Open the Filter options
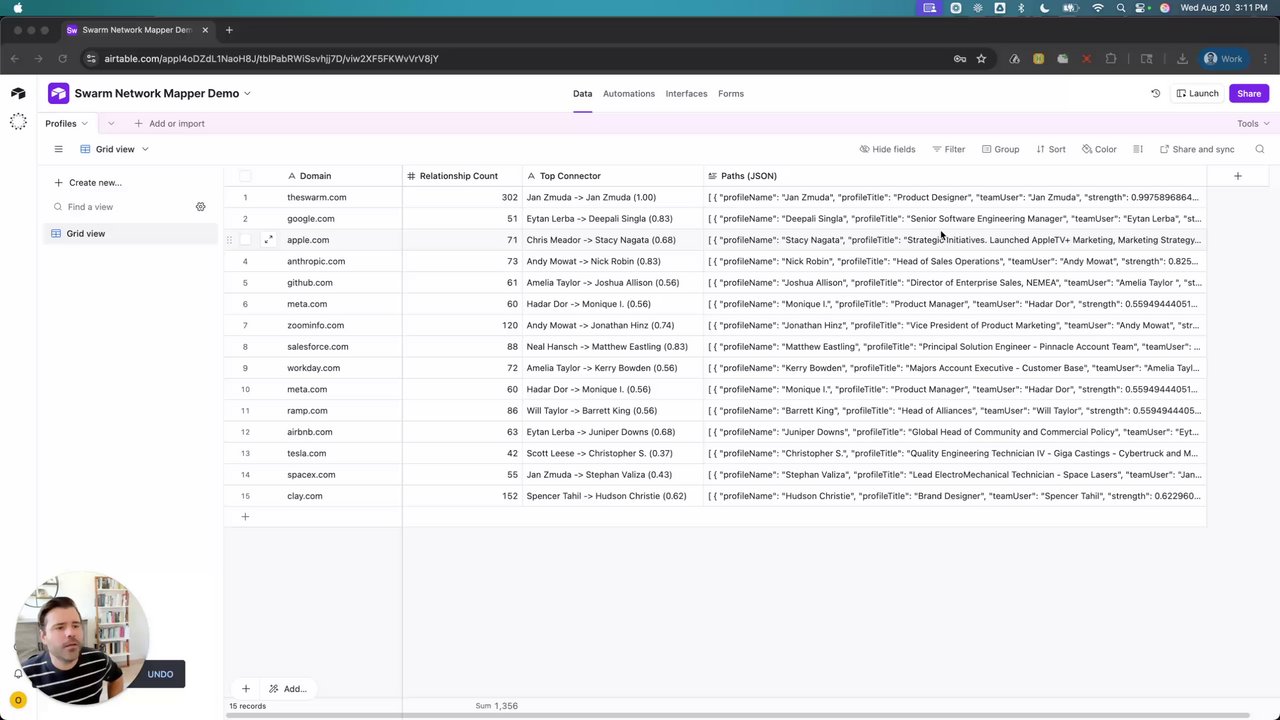The image size is (1280, 720). point(948,149)
